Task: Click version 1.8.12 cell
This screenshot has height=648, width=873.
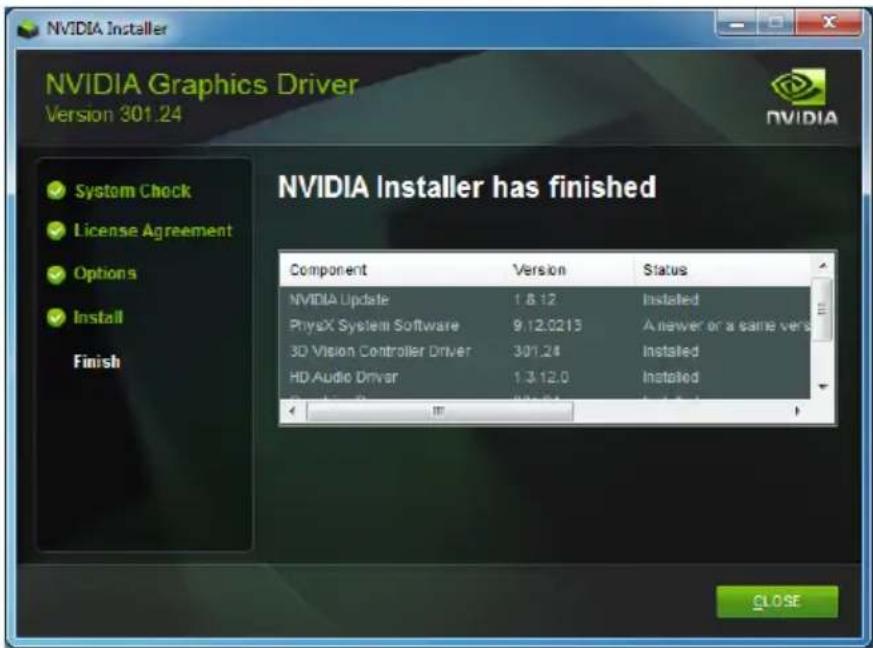Action: [534, 300]
